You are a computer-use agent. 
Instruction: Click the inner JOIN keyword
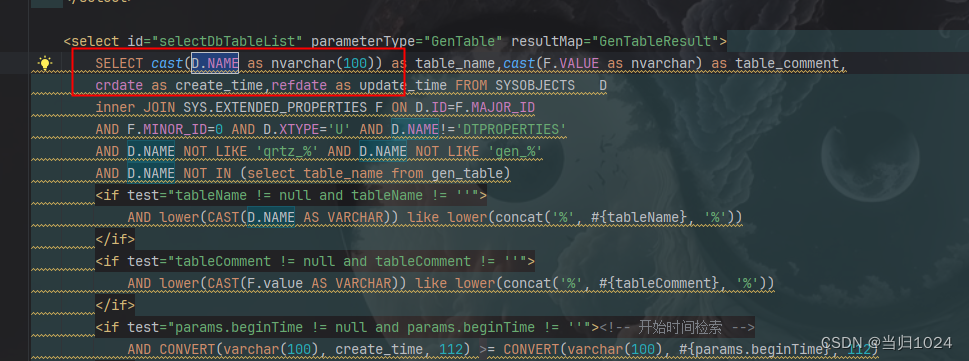(x=135, y=108)
